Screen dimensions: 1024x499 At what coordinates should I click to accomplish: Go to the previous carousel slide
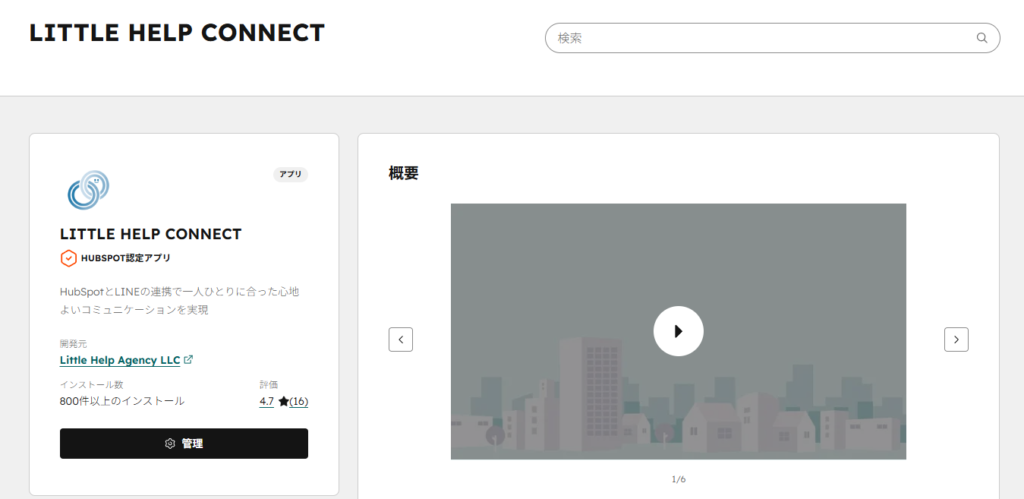[x=400, y=339]
